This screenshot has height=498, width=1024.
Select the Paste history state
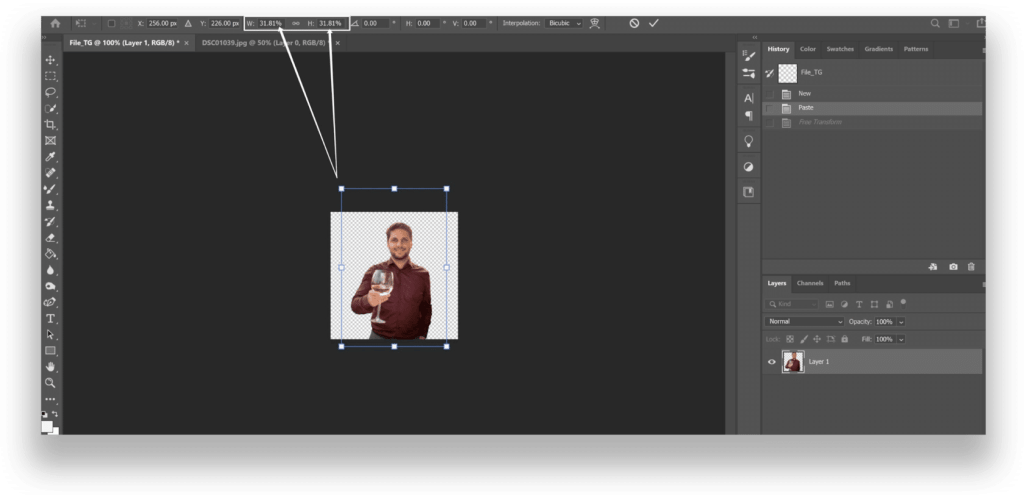click(806, 108)
